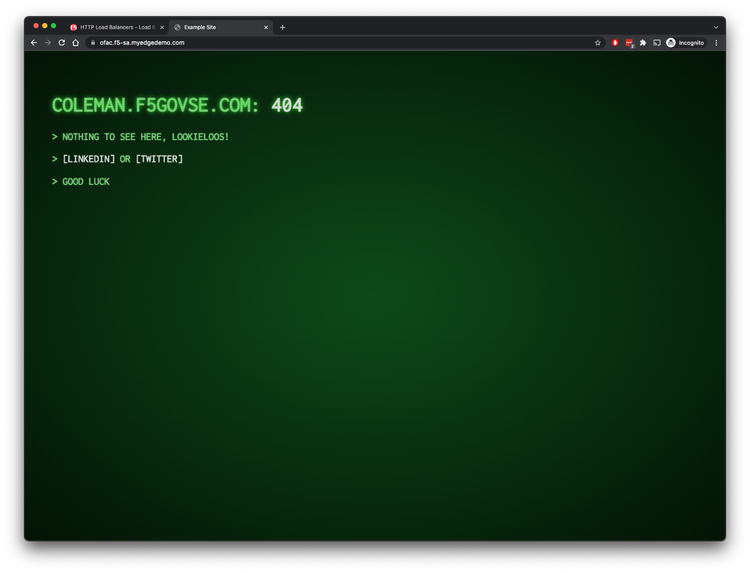
Task: Open the Incognito profile indicator
Action: point(686,43)
